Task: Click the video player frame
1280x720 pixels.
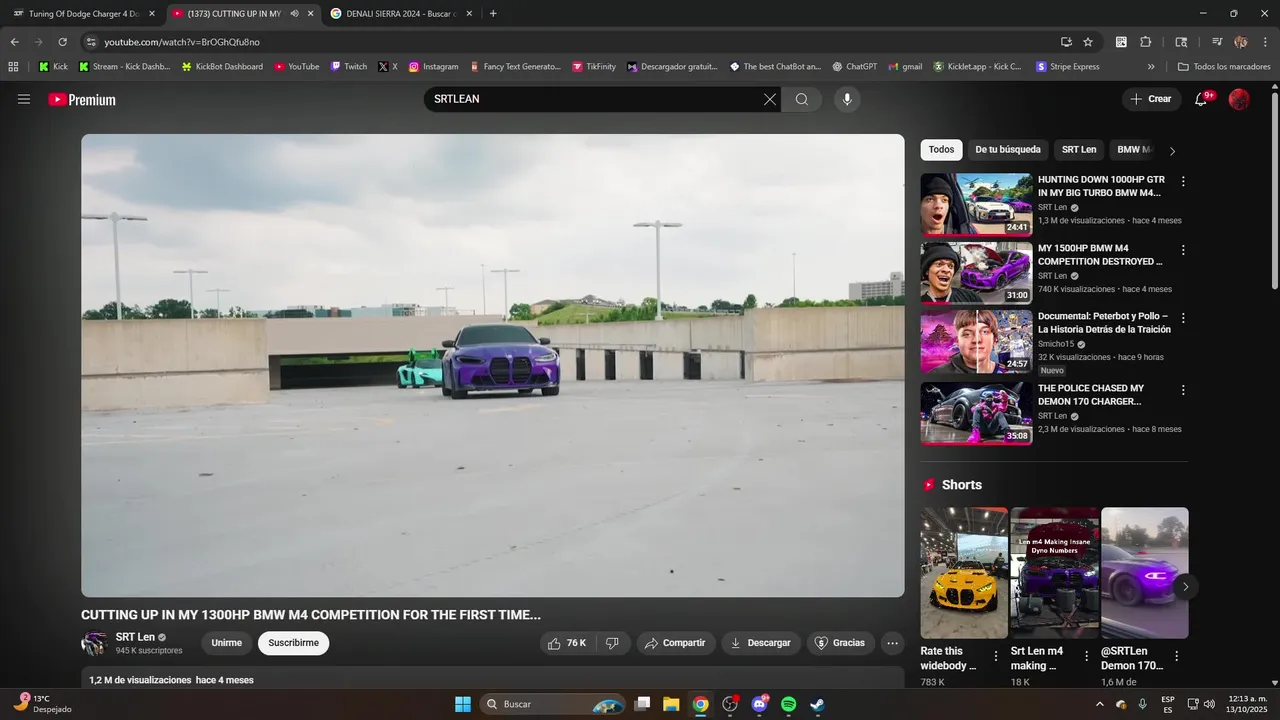Action: pos(493,366)
